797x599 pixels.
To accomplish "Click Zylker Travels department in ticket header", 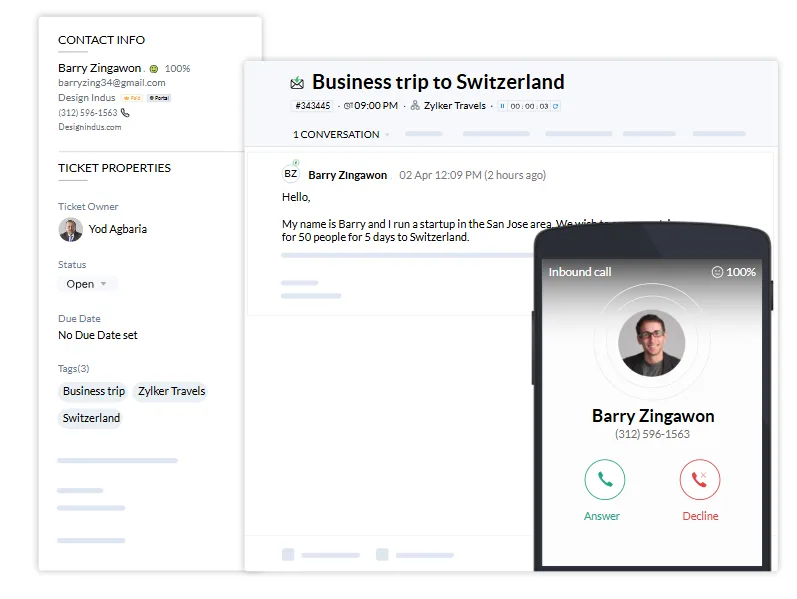I will (455, 106).
